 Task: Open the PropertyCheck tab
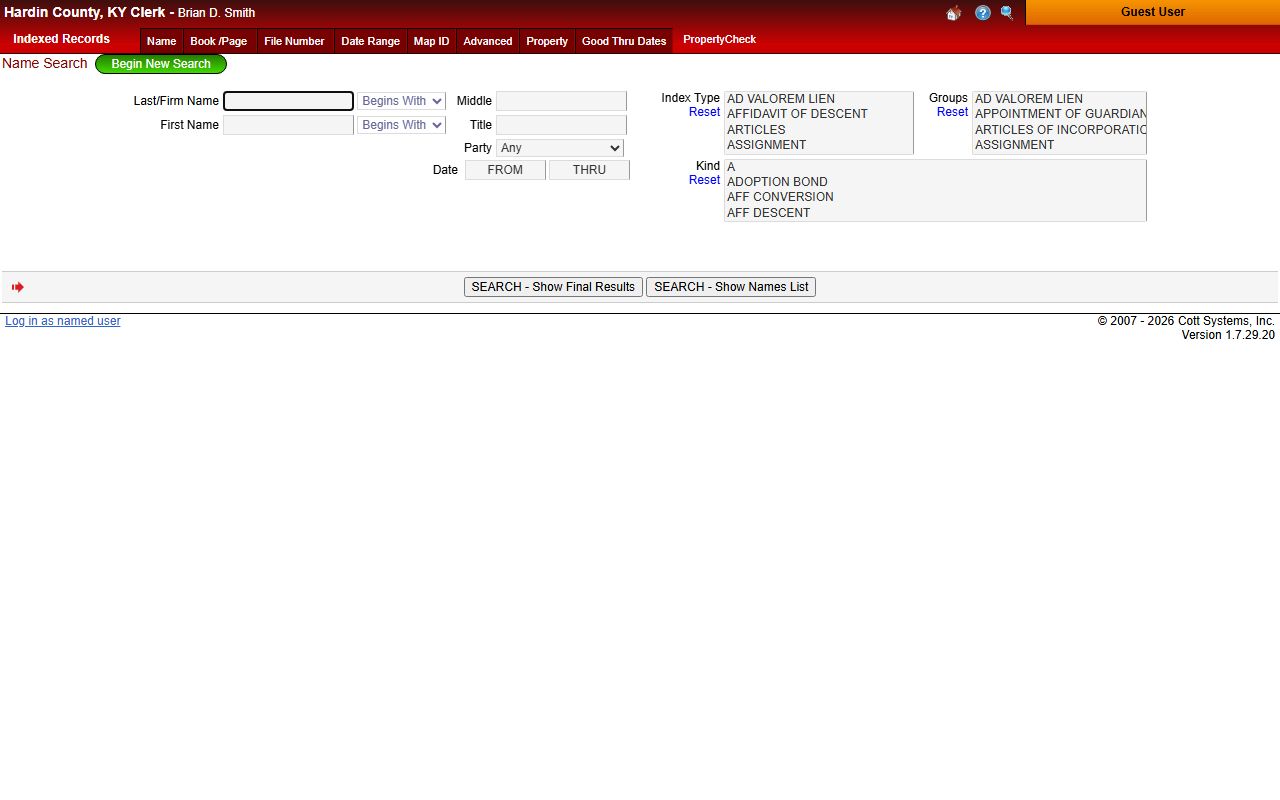(x=719, y=40)
